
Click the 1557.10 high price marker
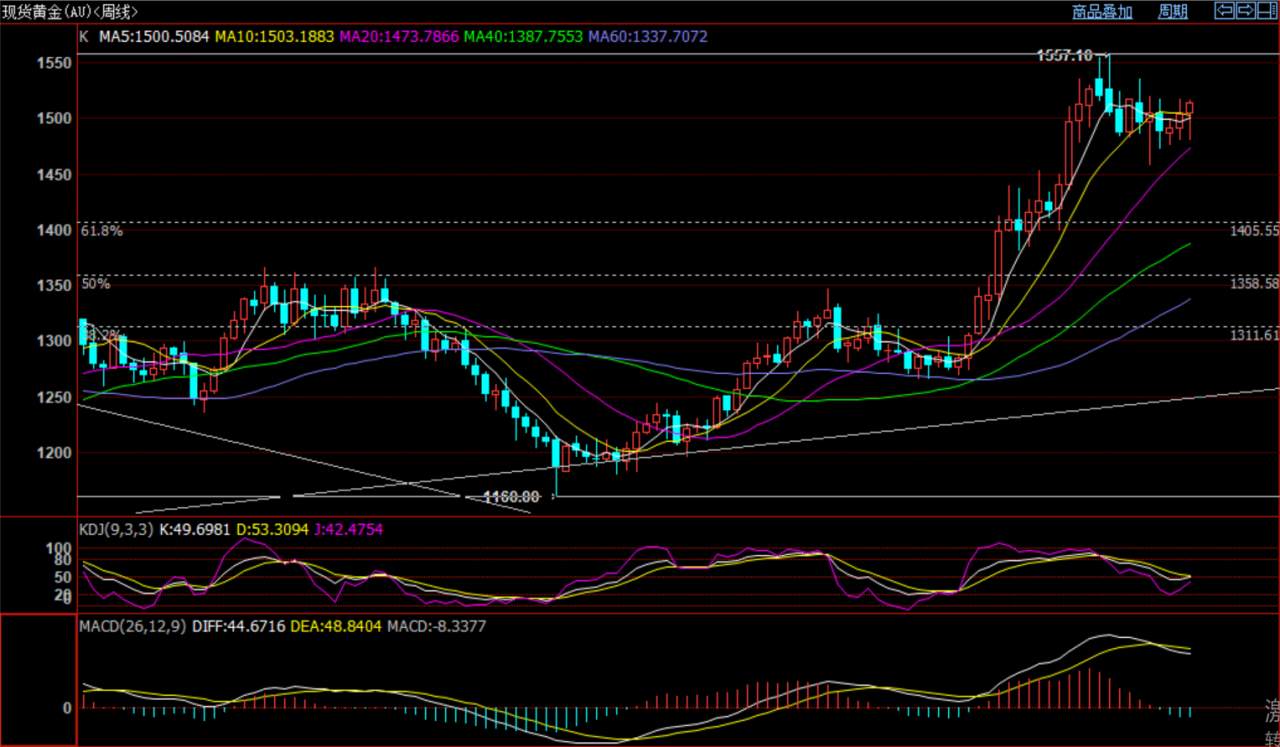1064,56
